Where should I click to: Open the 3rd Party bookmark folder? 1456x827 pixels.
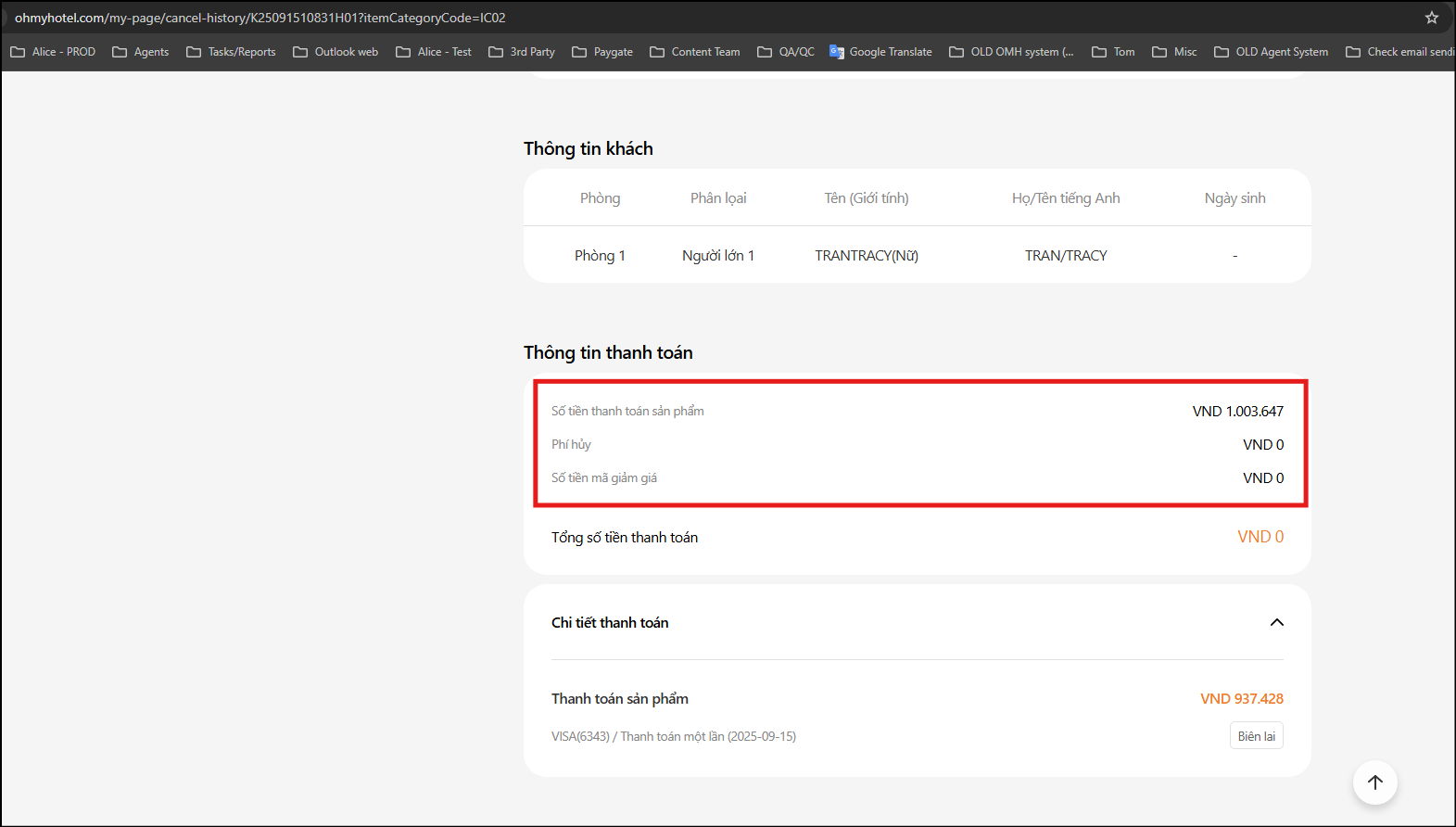(522, 52)
